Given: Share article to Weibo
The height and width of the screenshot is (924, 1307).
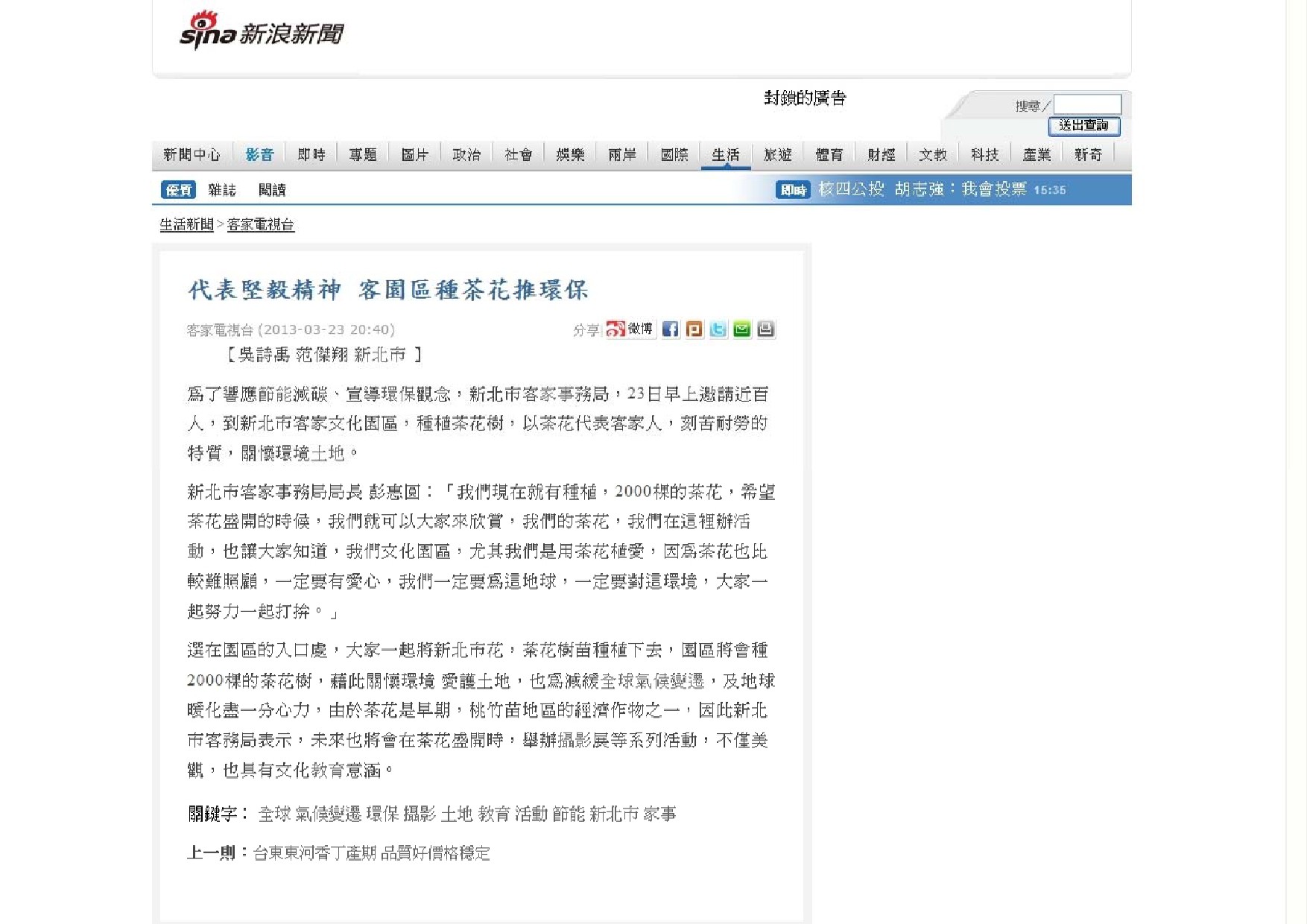Looking at the screenshot, I should point(630,329).
